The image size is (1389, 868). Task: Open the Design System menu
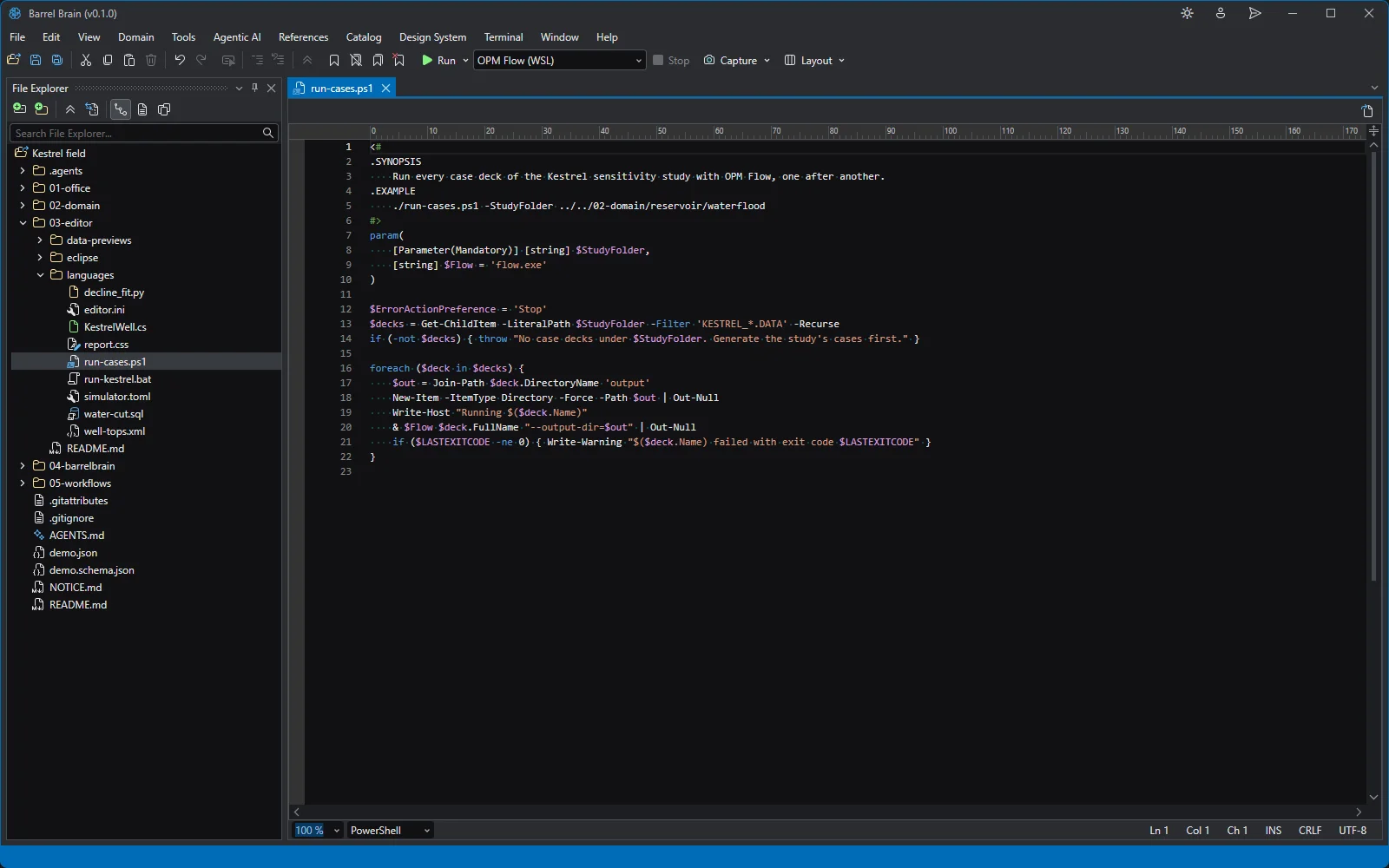432,37
